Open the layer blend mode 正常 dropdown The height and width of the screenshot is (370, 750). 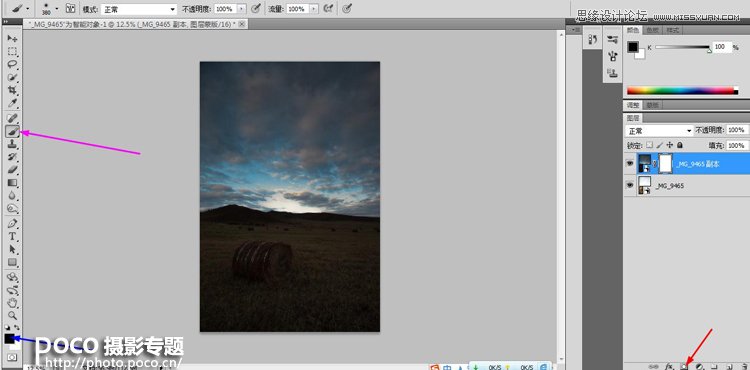659,131
